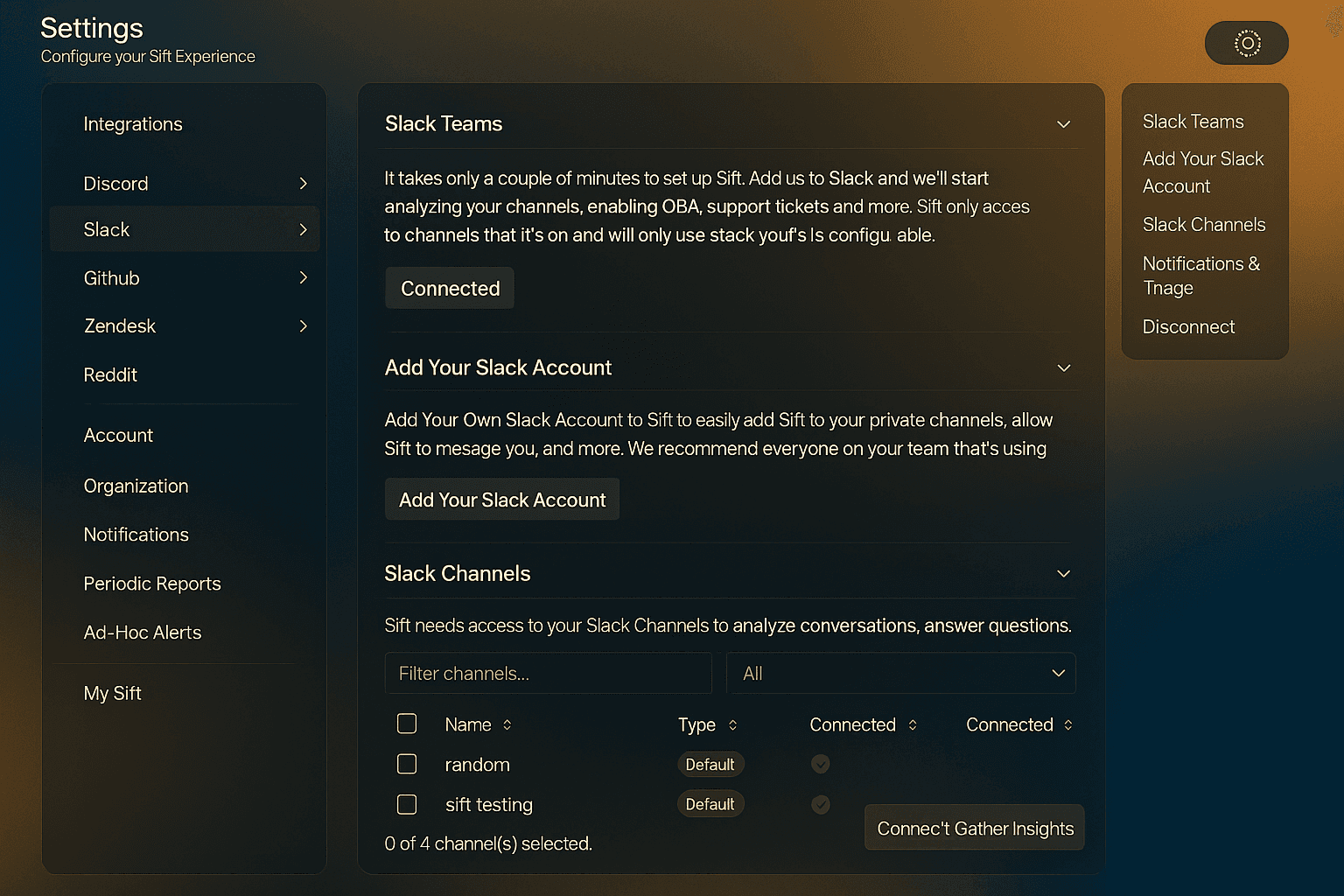Click the Settings page title

[x=92, y=28]
